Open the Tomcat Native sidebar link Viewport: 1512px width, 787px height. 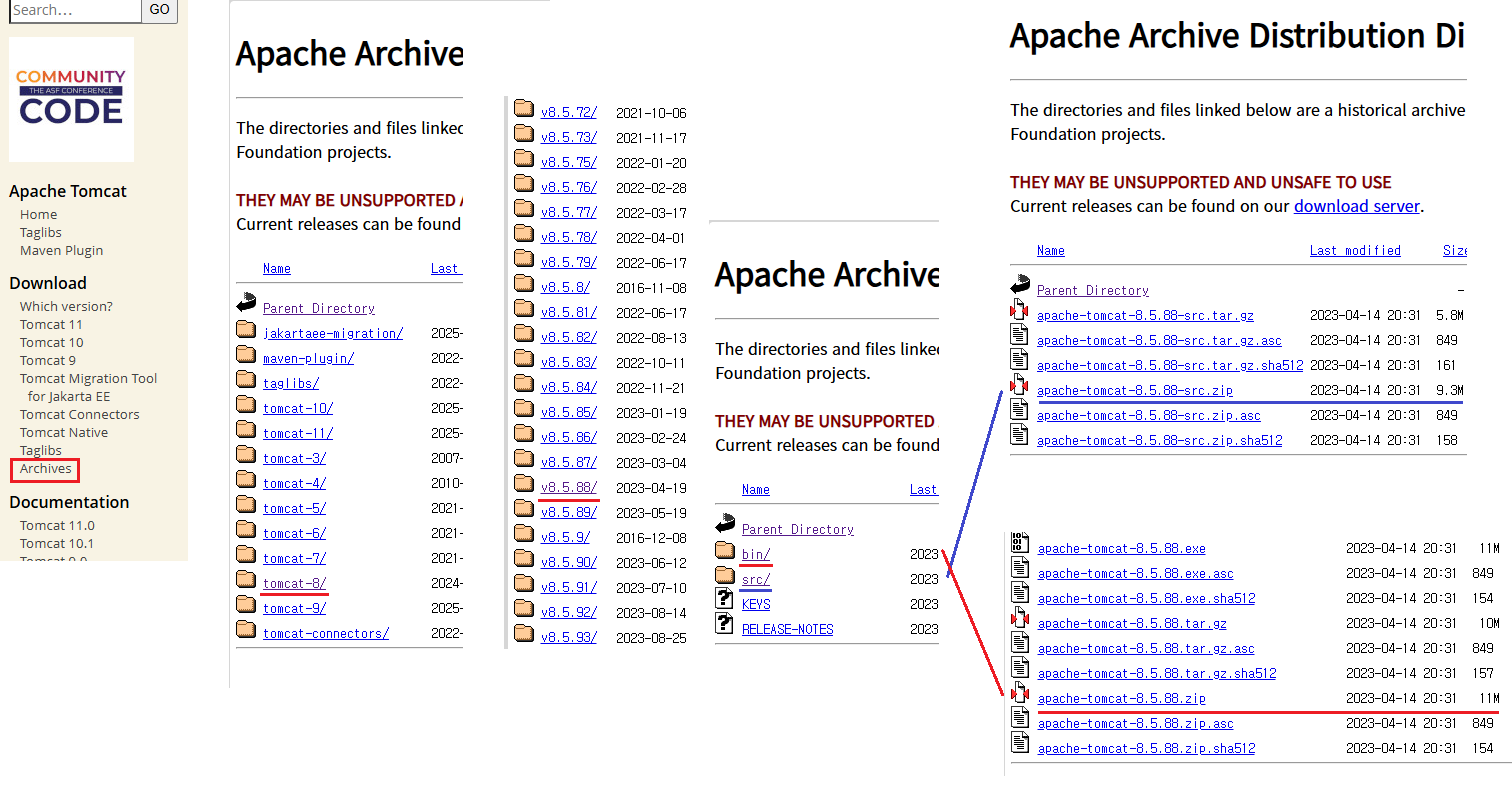(x=64, y=433)
